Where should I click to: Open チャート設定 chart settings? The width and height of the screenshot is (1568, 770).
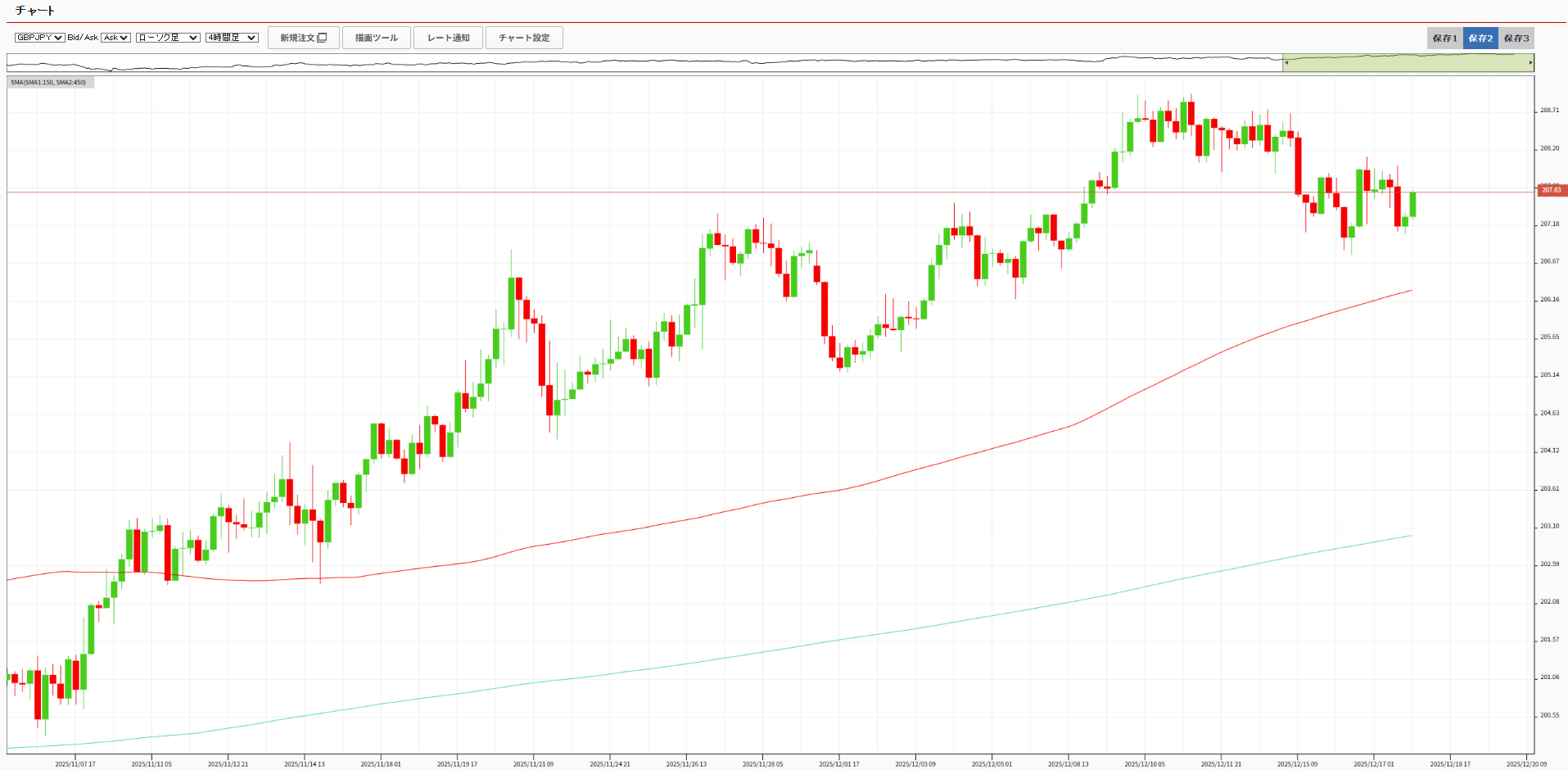[x=524, y=38]
